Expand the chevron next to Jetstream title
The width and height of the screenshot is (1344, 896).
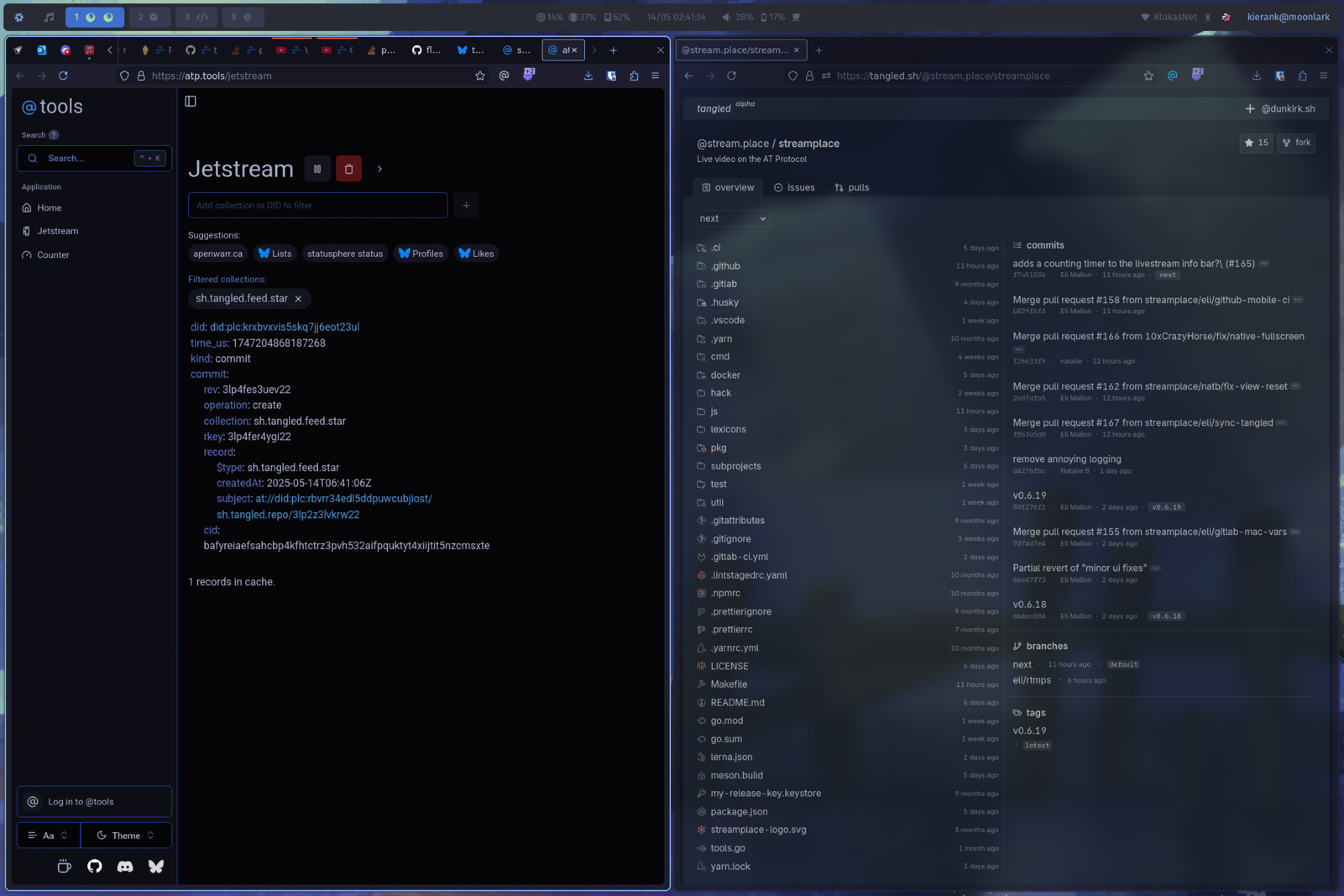[380, 169]
